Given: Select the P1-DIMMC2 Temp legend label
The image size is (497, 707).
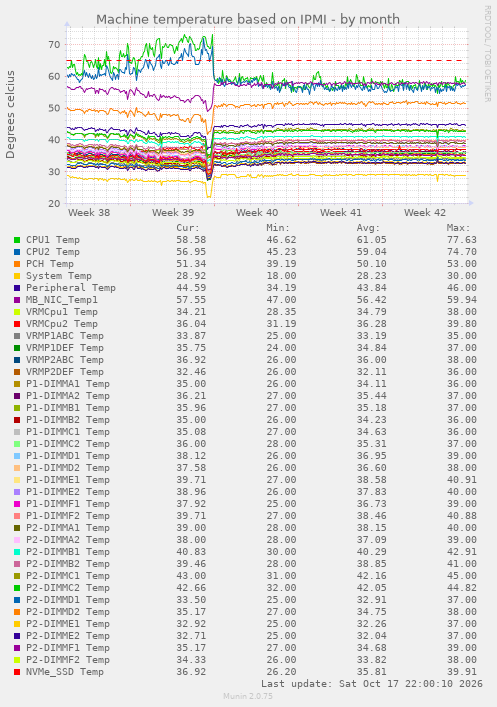Looking at the screenshot, I should click(68, 444).
